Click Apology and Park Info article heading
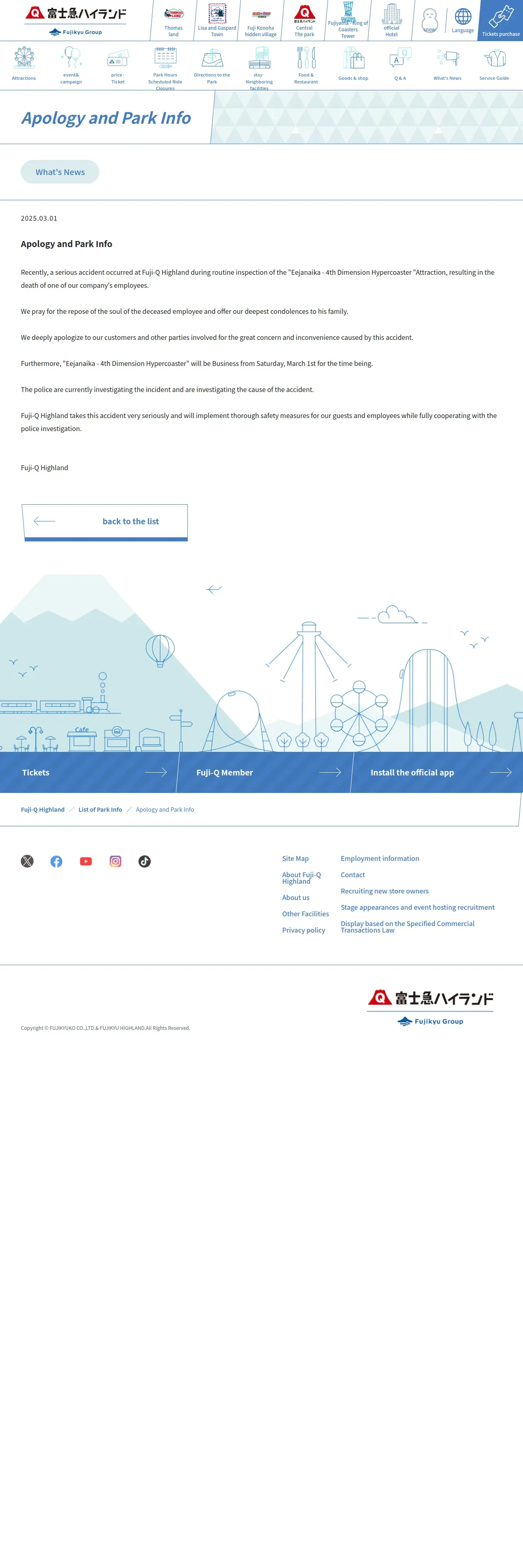This screenshot has height=1568, width=523. point(66,243)
